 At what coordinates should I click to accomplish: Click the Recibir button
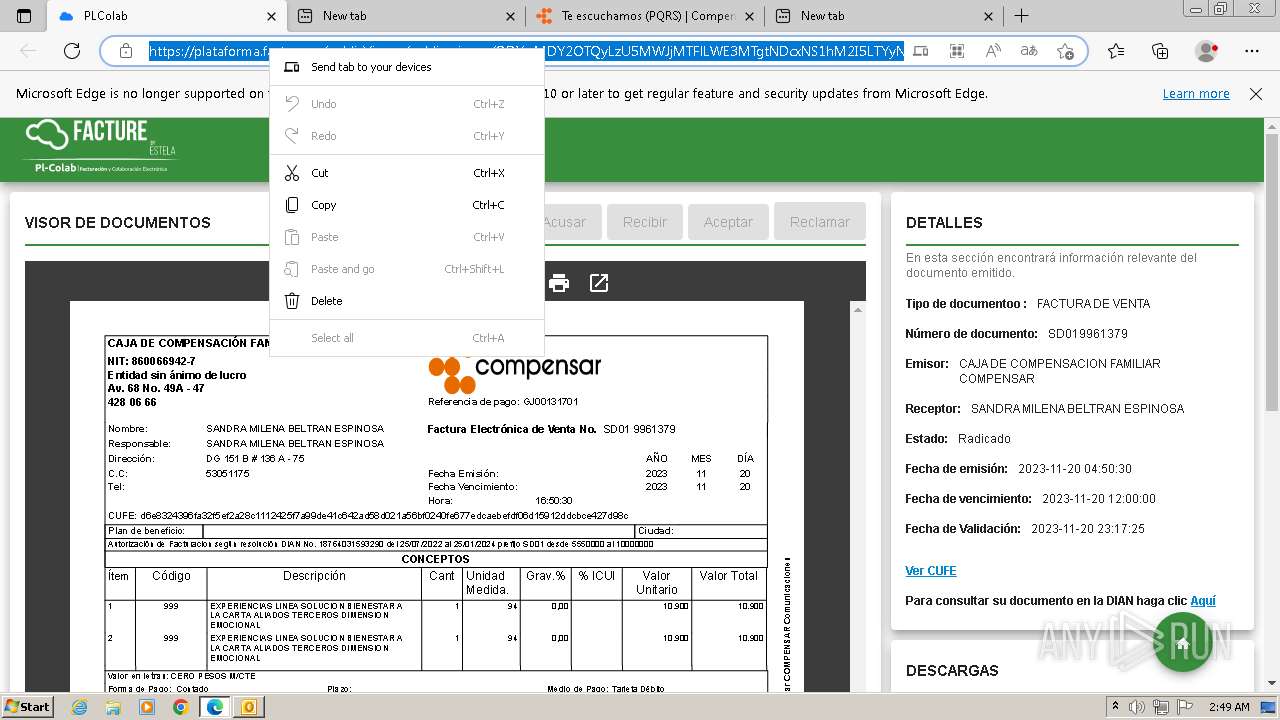click(x=645, y=222)
